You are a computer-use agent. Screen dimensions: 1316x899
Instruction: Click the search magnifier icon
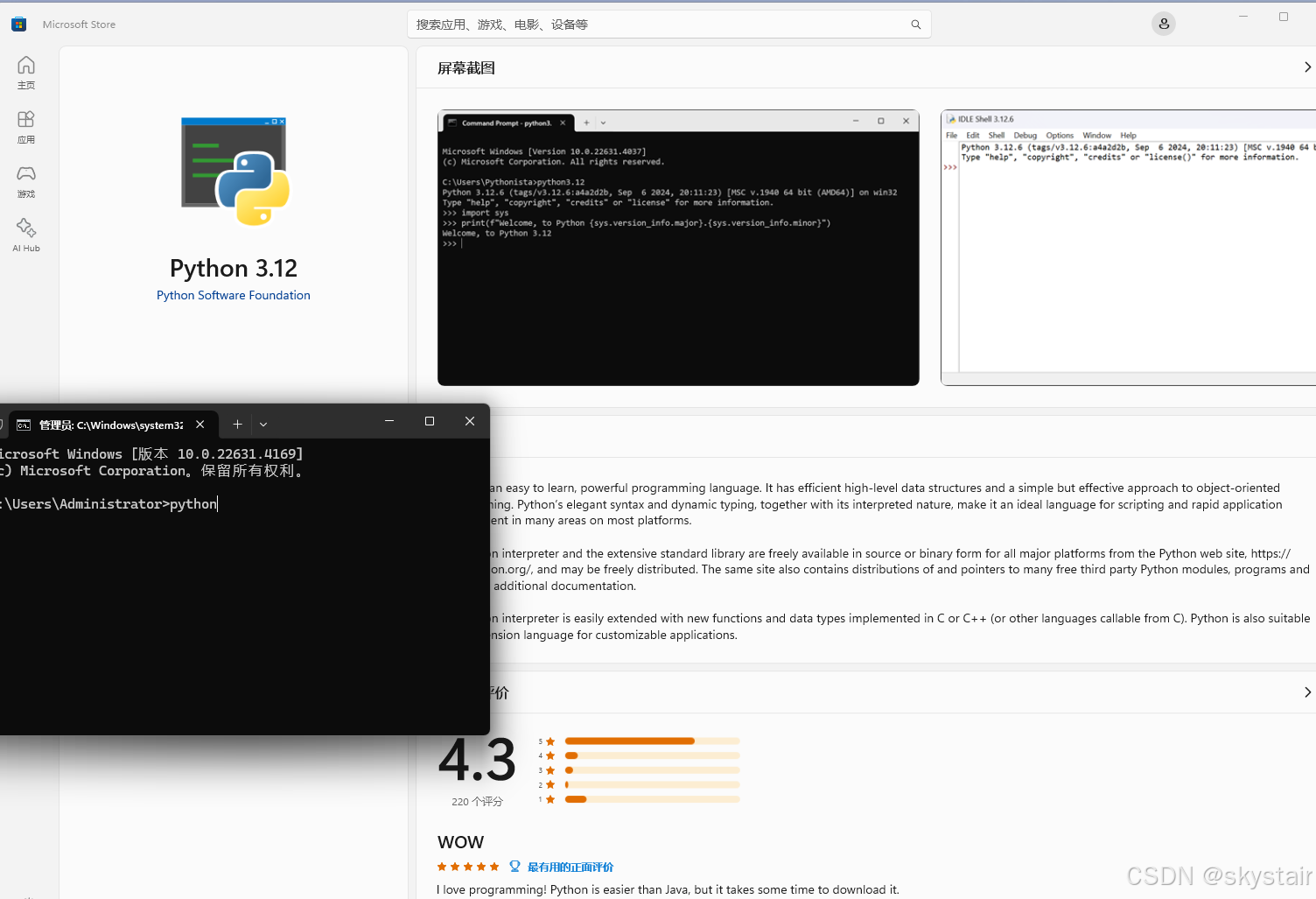coord(915,24)
